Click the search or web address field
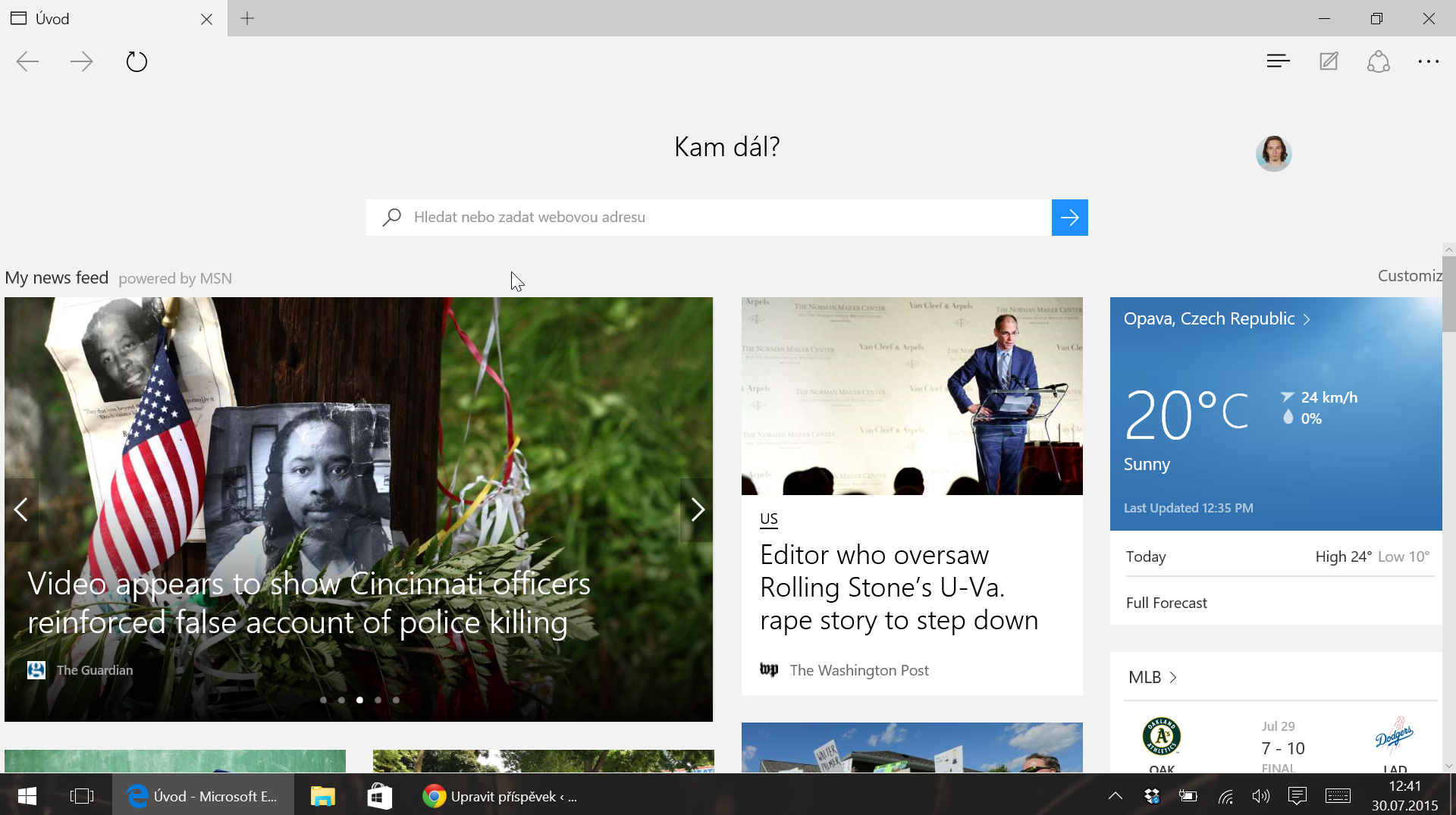Viewport: 1456px width, 815px height. 709,218
